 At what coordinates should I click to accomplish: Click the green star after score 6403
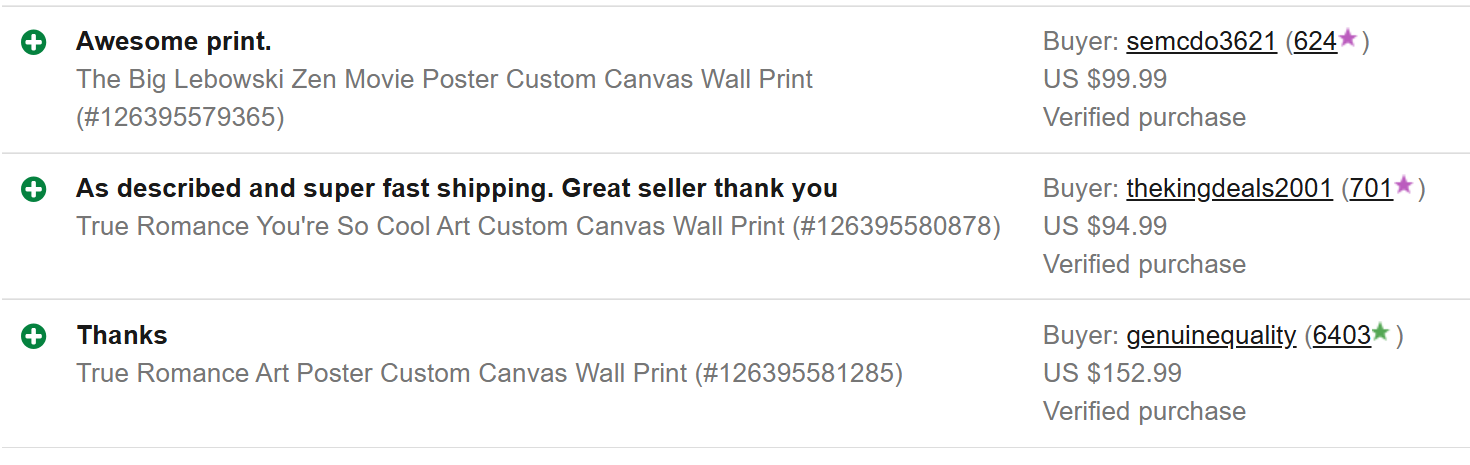pyautogui.click(x=1381, y=332)
